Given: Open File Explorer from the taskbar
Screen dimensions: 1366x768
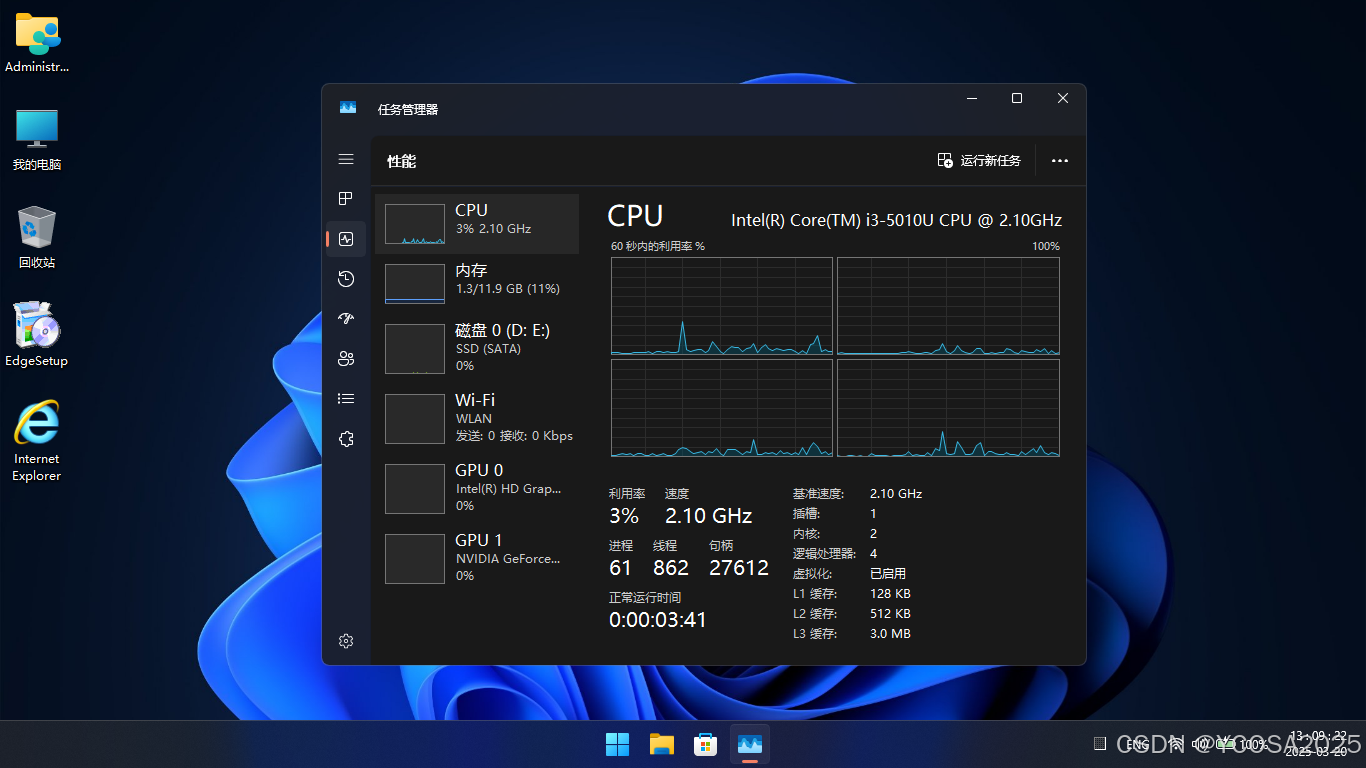Looking at the screenshot, I should (x=662, y=744).
